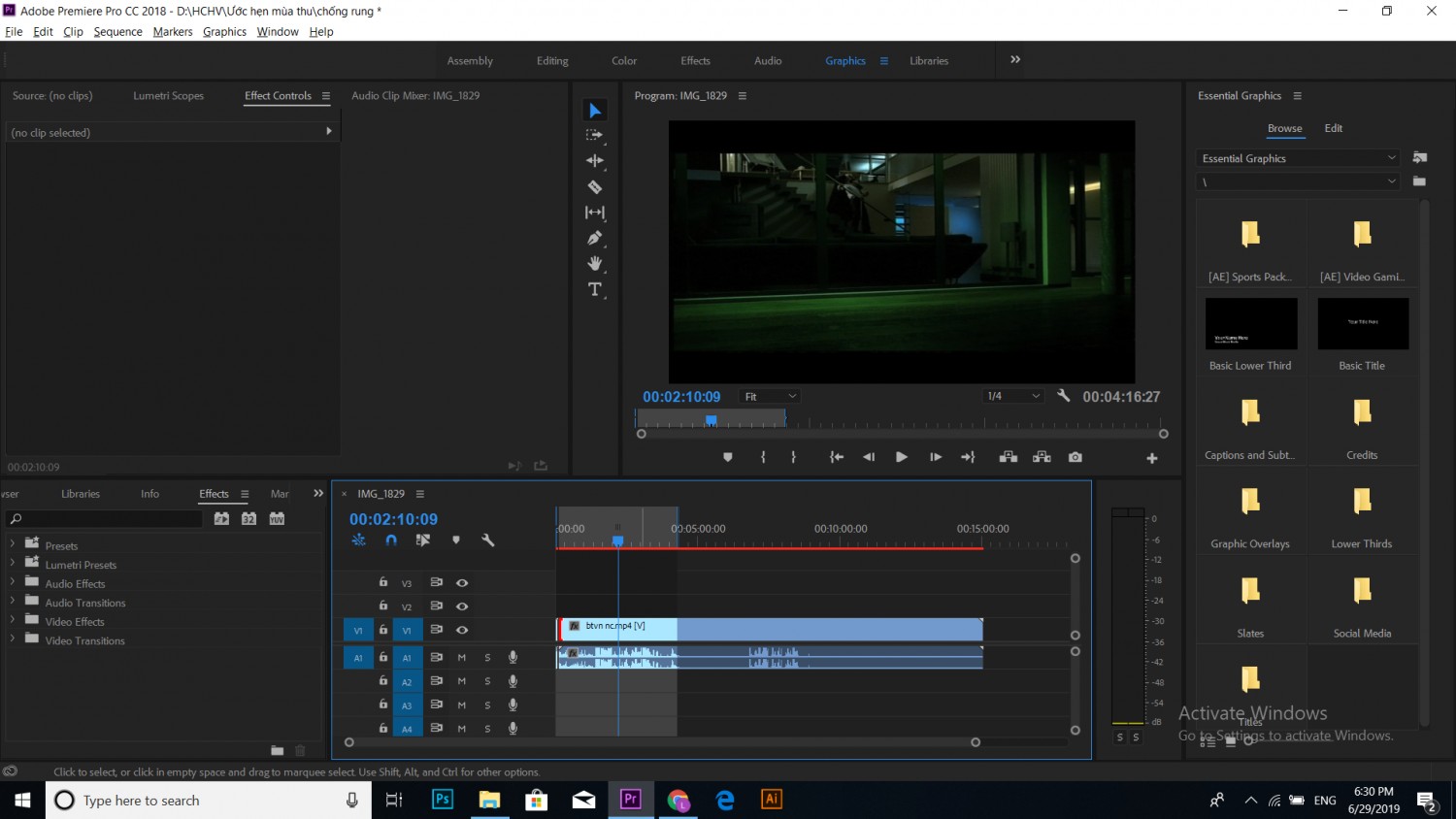Select the Pen tool
The image size is (1456, 819).
pos(595,238)
